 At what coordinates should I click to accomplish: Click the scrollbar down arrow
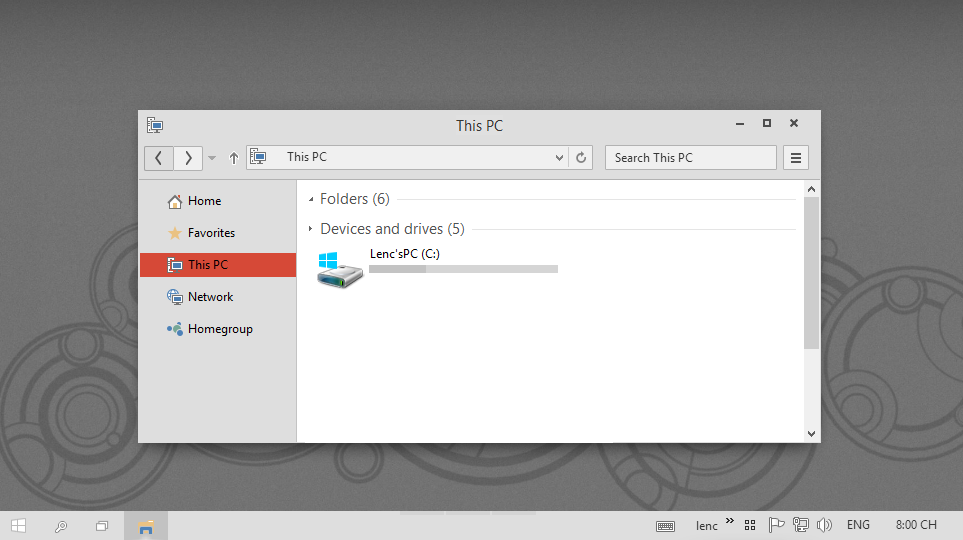(811, 434)
